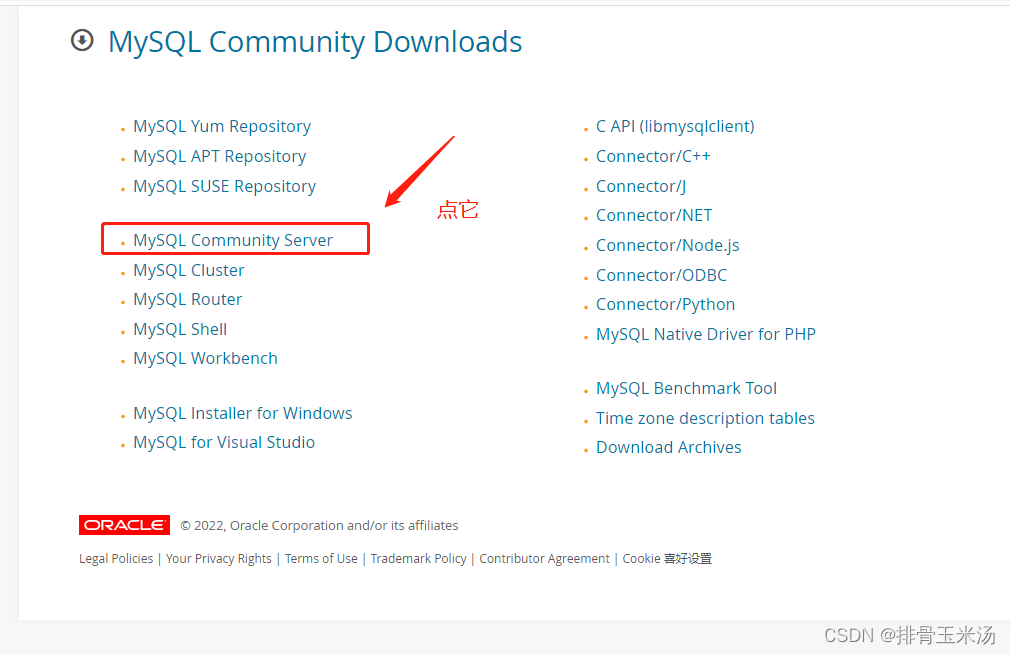Open Legal Policies in the footer
Image resolution: width=1010 pixels, height=654 pixels.
(x=116, y=559)
